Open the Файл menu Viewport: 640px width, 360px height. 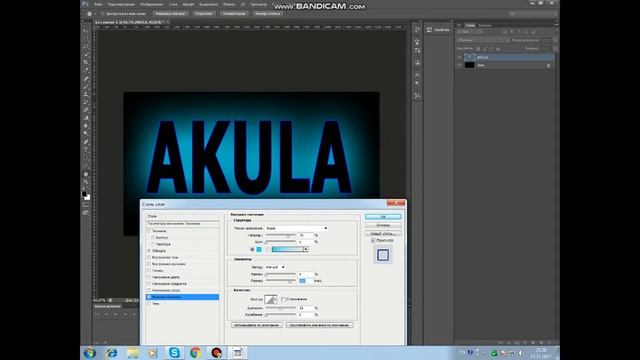tap(98, 4)
